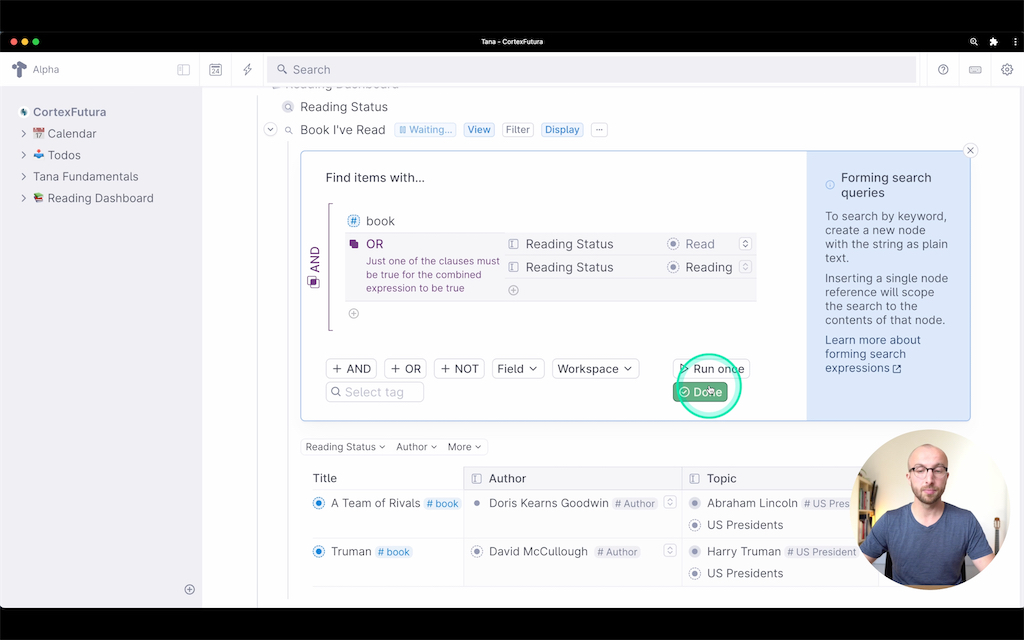Focus the Select tag input
1024x640 pixels.
(375, 392)
